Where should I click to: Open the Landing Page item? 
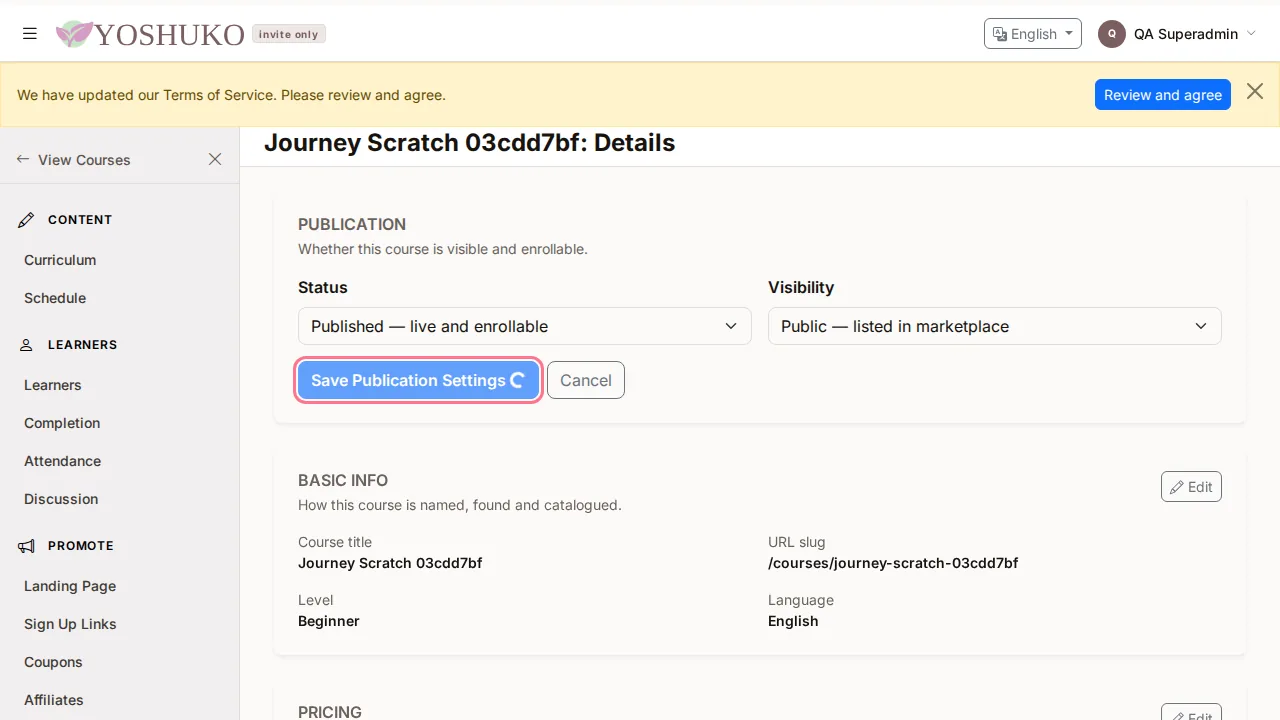tap(70, 586)
